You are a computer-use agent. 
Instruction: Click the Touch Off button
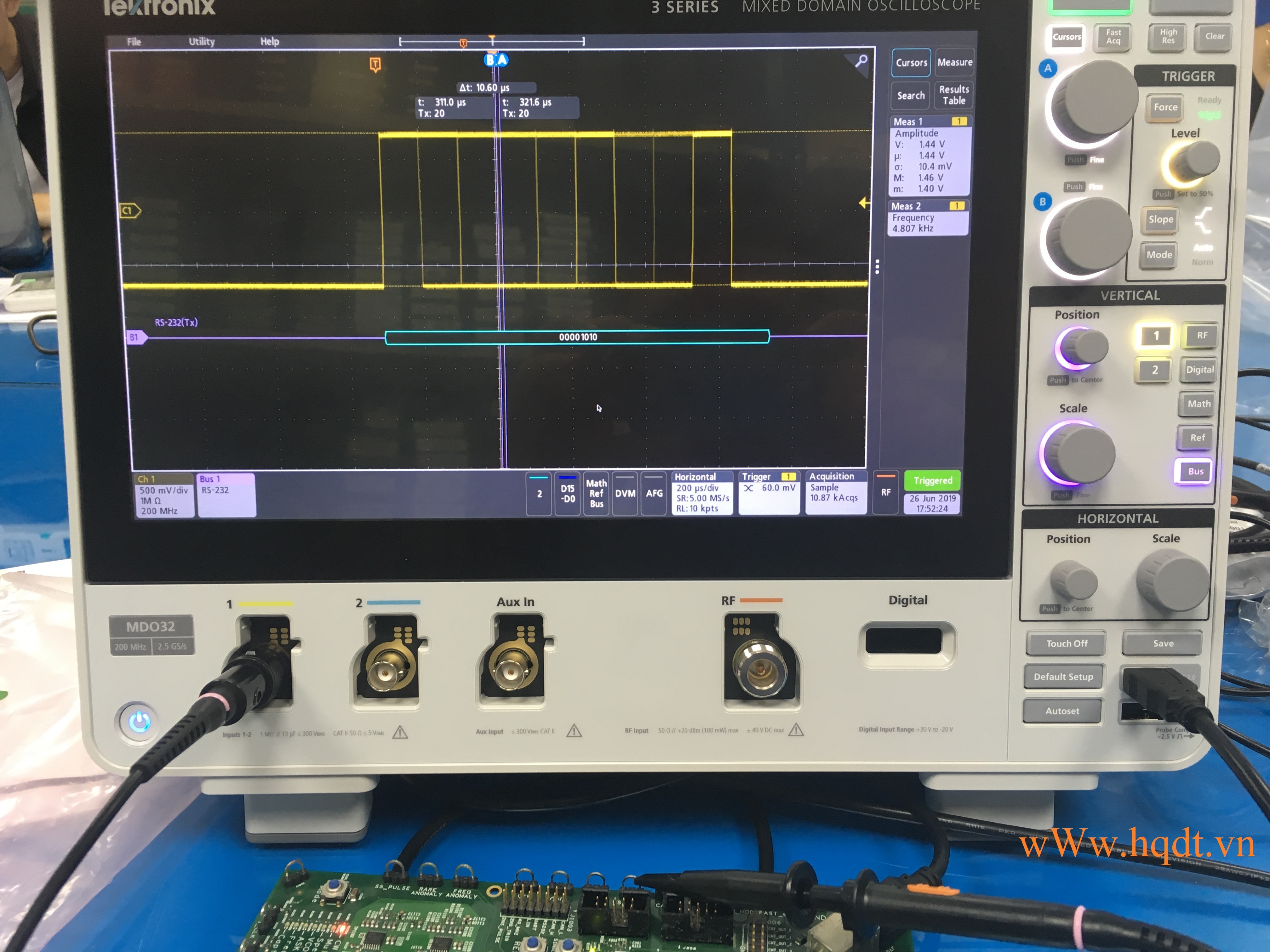(1066, 644)
